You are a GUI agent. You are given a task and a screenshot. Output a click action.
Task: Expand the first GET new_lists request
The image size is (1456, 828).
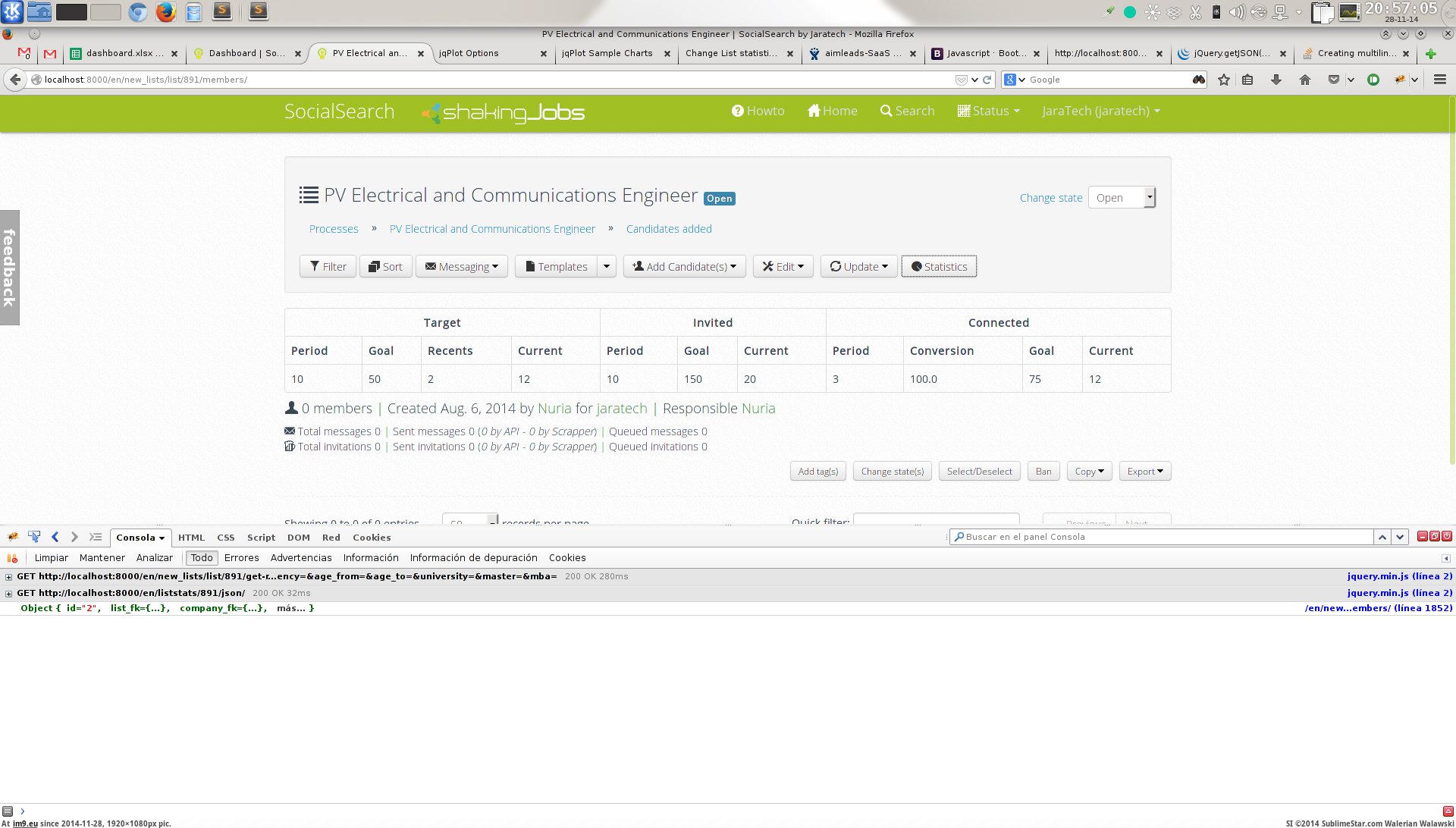tap(8, 577)
